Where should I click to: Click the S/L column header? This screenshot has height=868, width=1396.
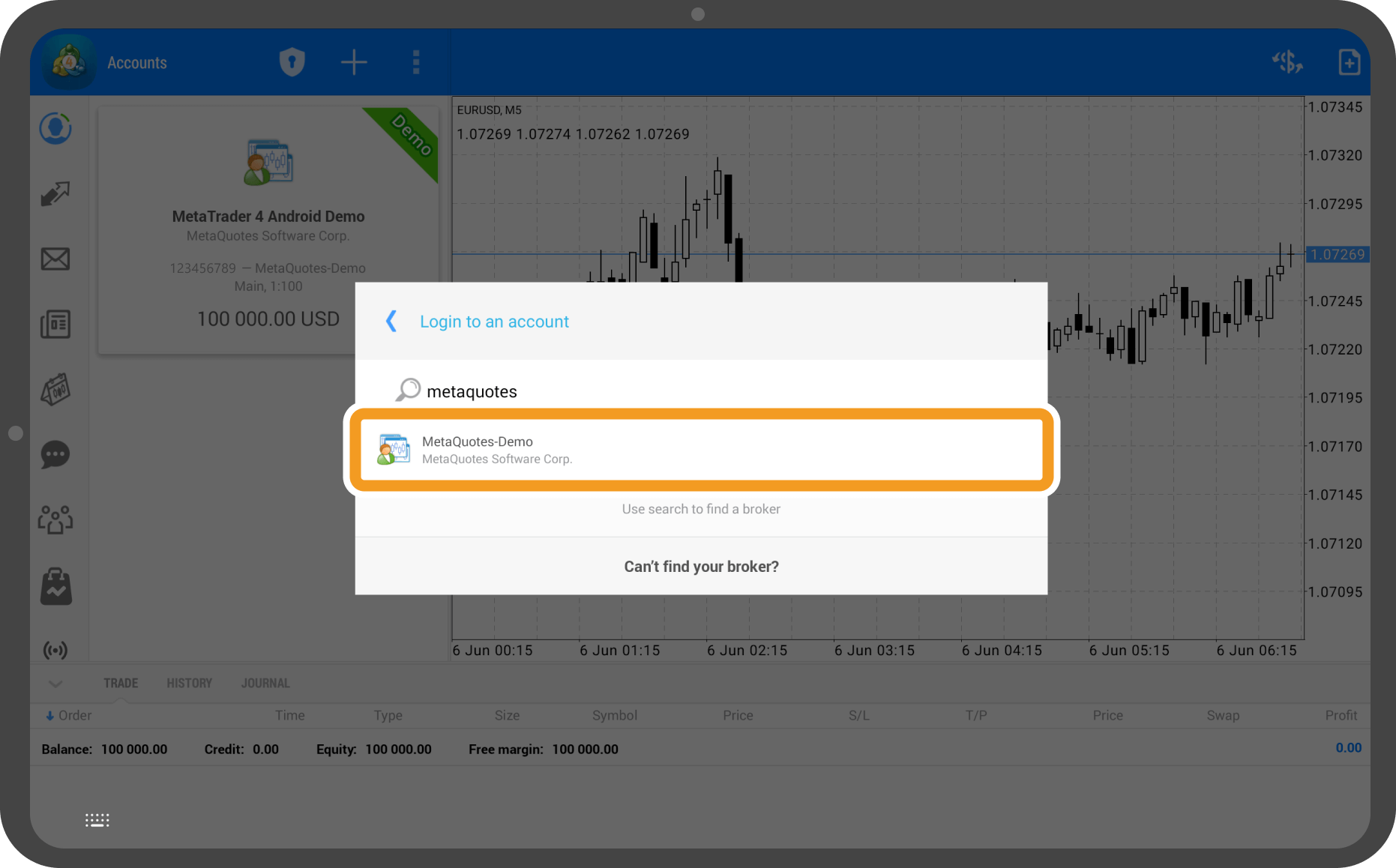point(859,715)
